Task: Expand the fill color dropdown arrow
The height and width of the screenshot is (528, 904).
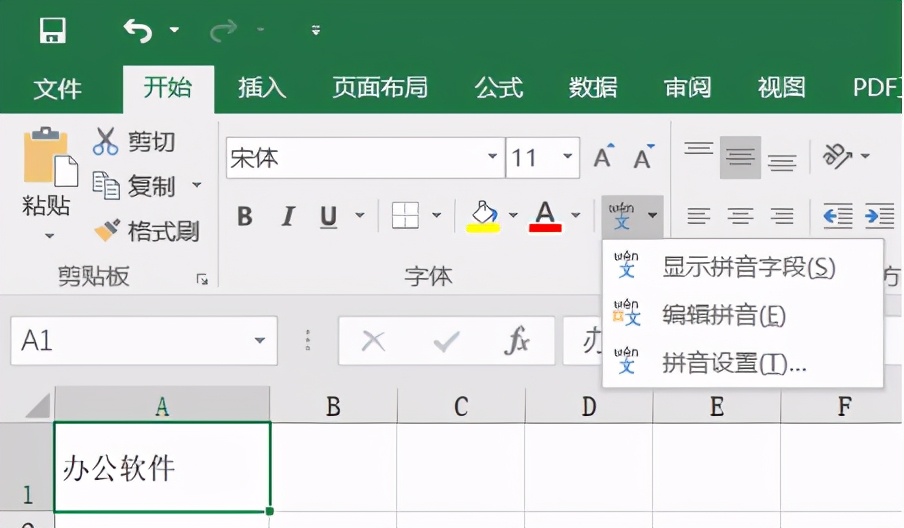Action: tap(513, 216)
